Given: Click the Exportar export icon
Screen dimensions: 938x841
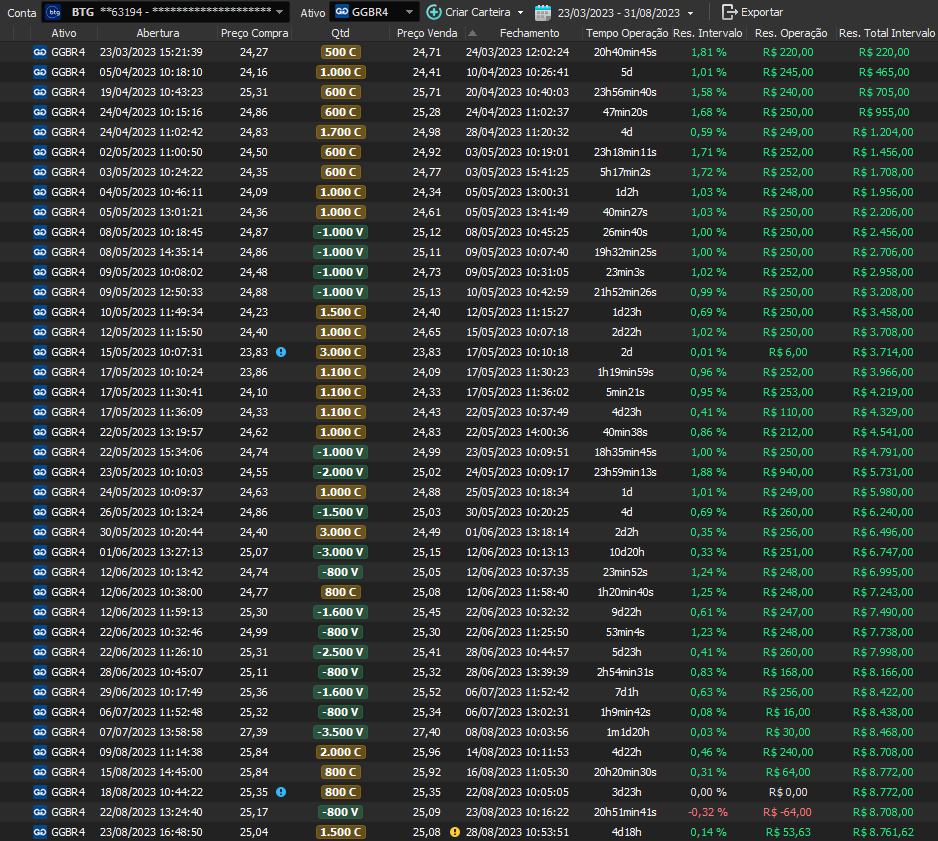Looking at the screenshot, I should 729,12.
